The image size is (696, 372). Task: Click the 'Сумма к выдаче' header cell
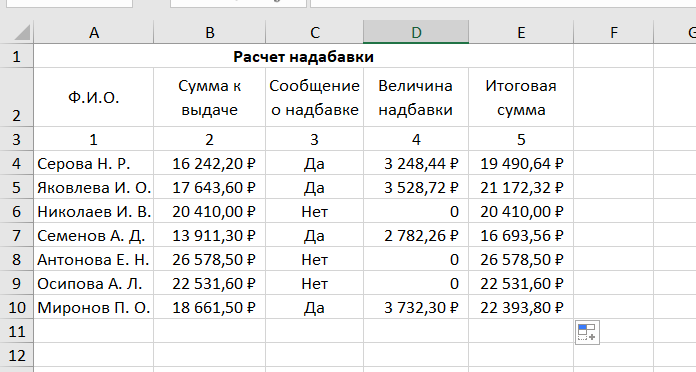pos(210,97)
